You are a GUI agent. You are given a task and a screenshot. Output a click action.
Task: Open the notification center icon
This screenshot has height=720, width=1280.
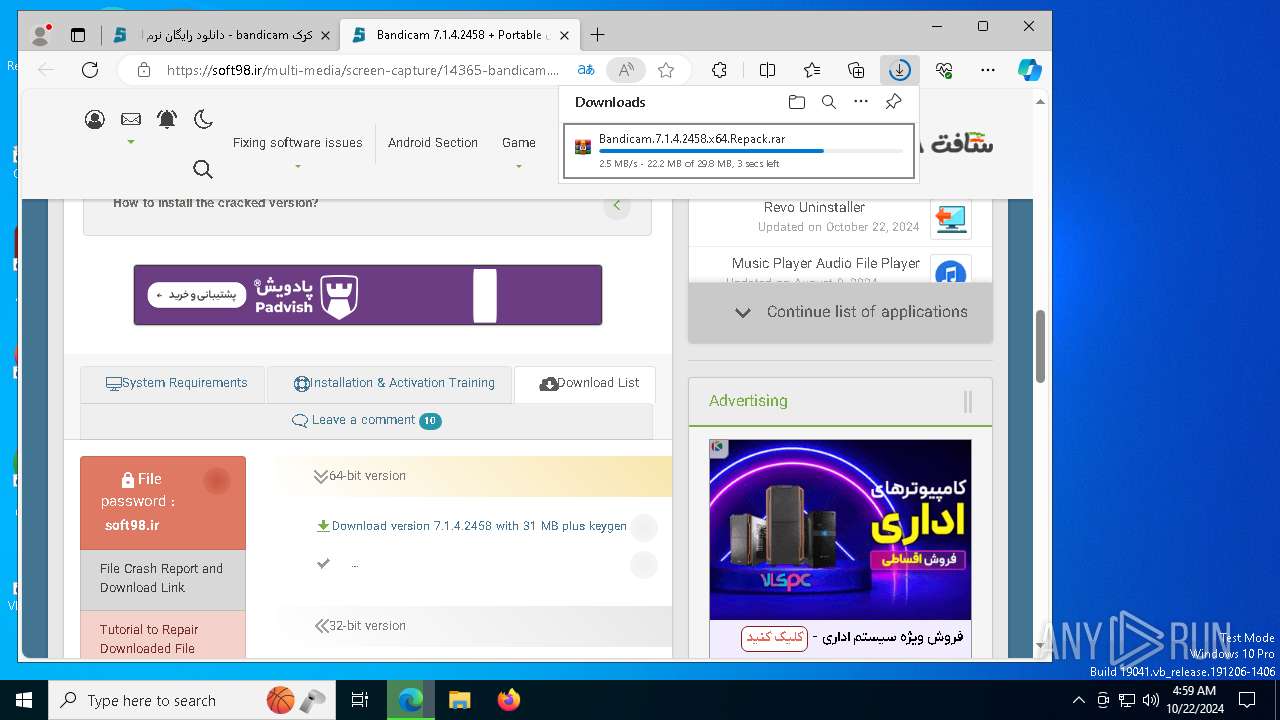pos(1247,700)
